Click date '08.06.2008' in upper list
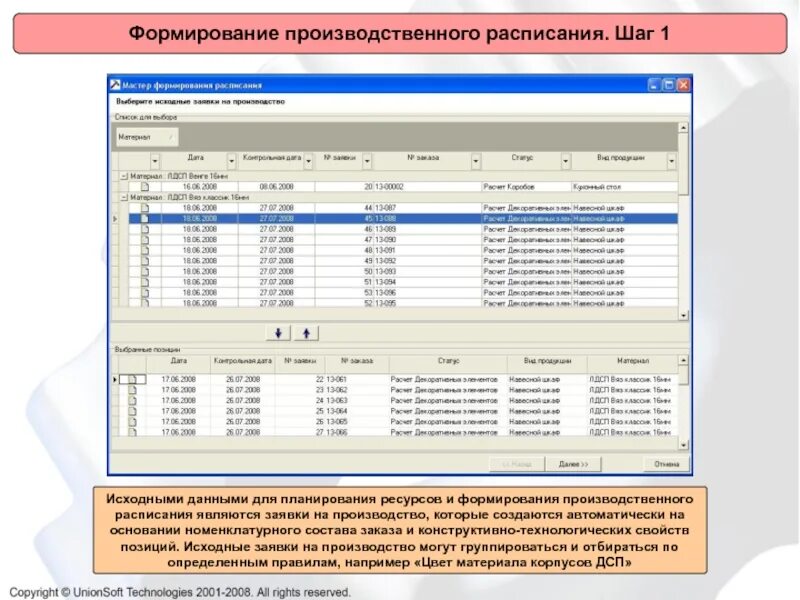The image size is (800, 600). click(x=276, y=187)
